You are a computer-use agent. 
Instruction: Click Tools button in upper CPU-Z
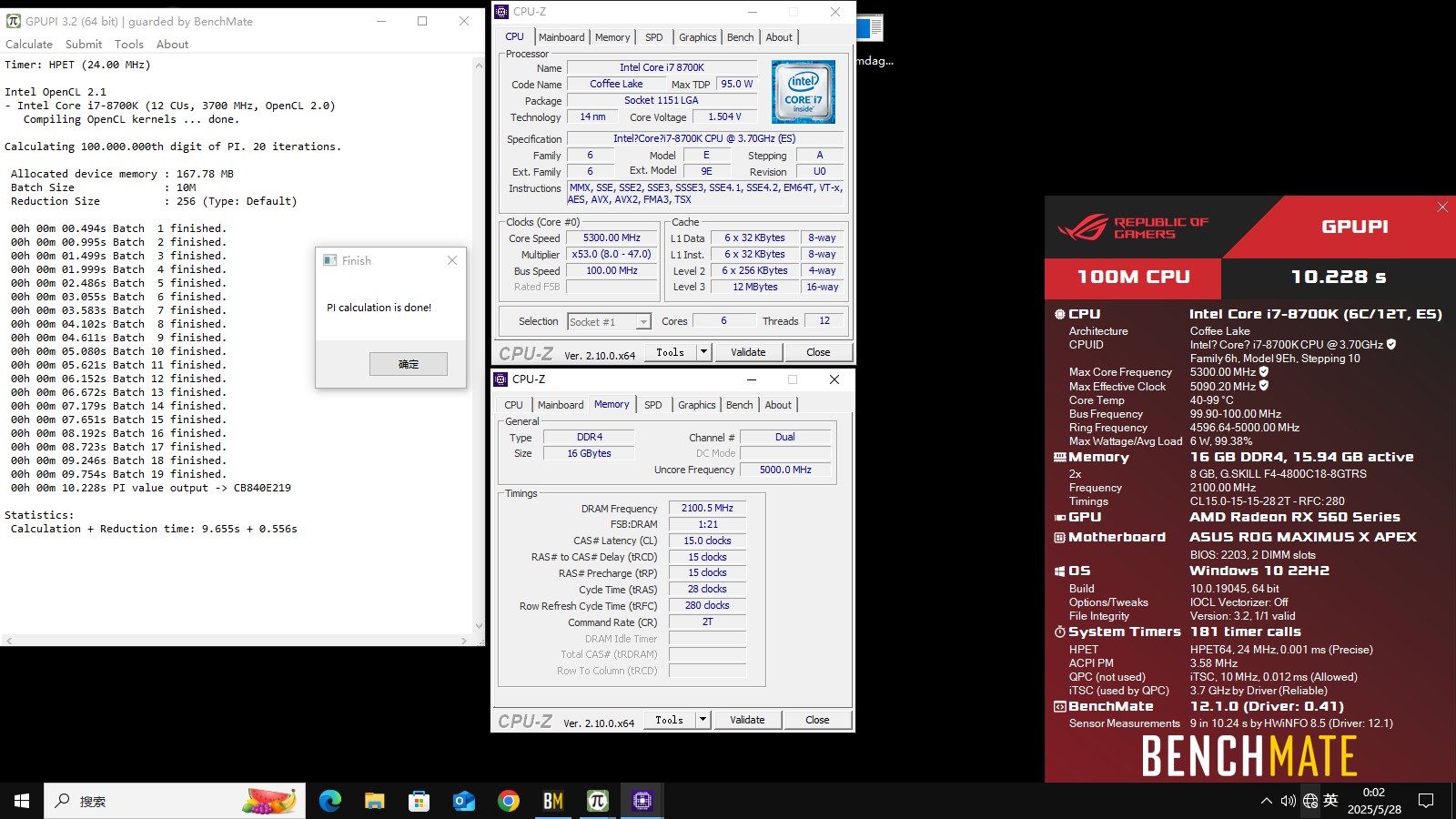671,352
